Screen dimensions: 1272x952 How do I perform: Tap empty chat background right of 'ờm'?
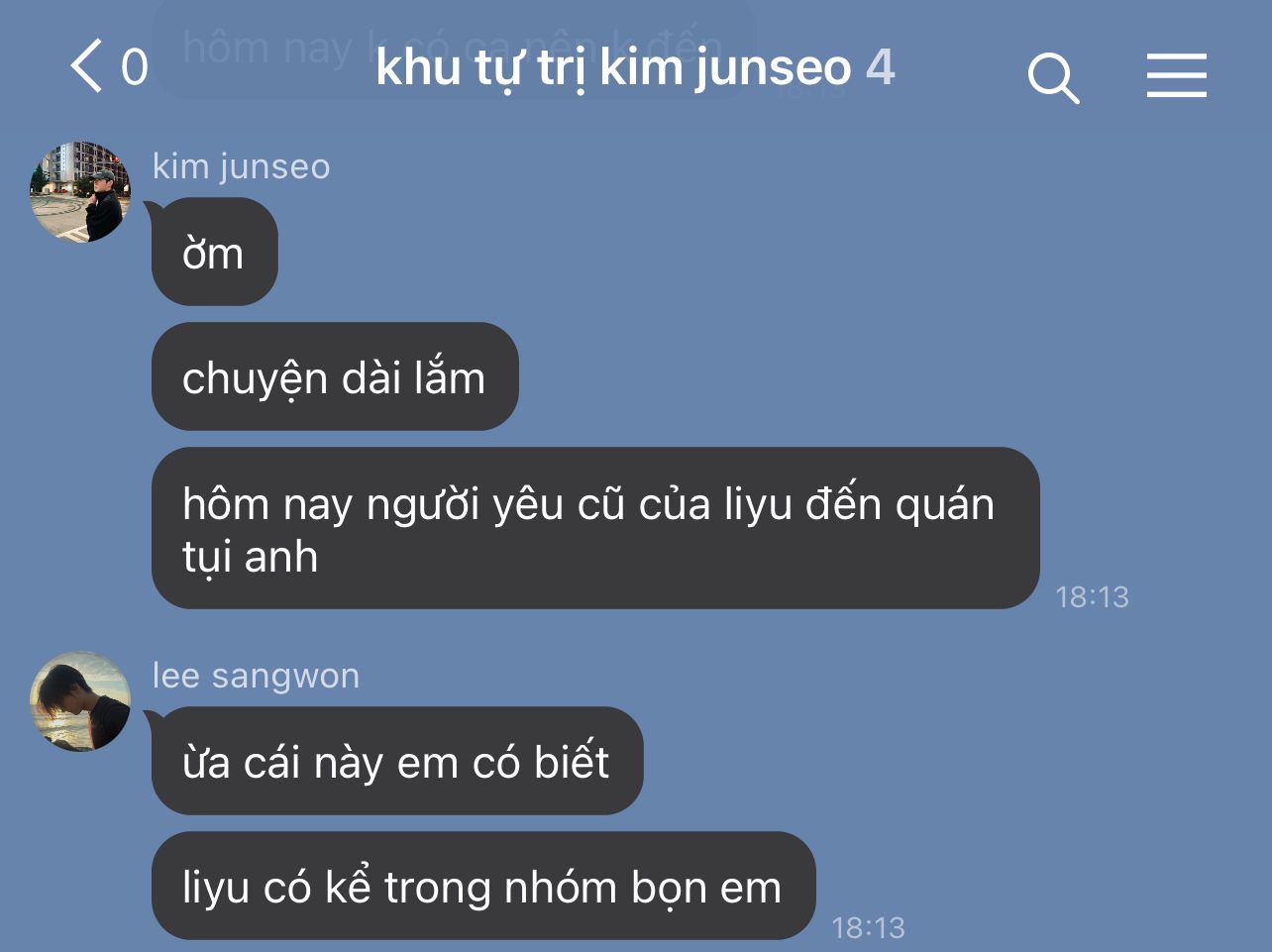point(693,252)
